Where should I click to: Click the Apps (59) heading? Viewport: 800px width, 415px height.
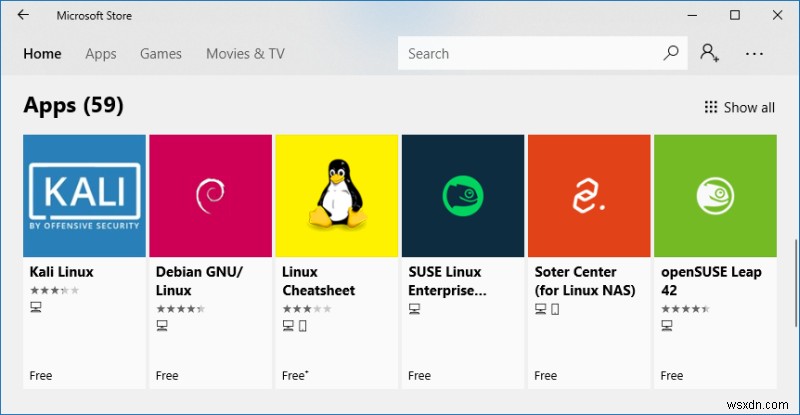[73, 106]
